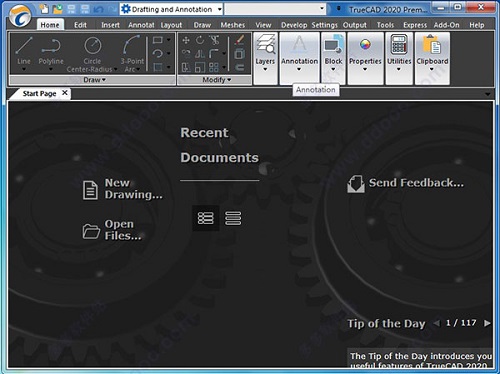Viewport: 500px width, 374px height.
Task: Select the Hatch tool in Draw panel
Action: tap(157, 67)
